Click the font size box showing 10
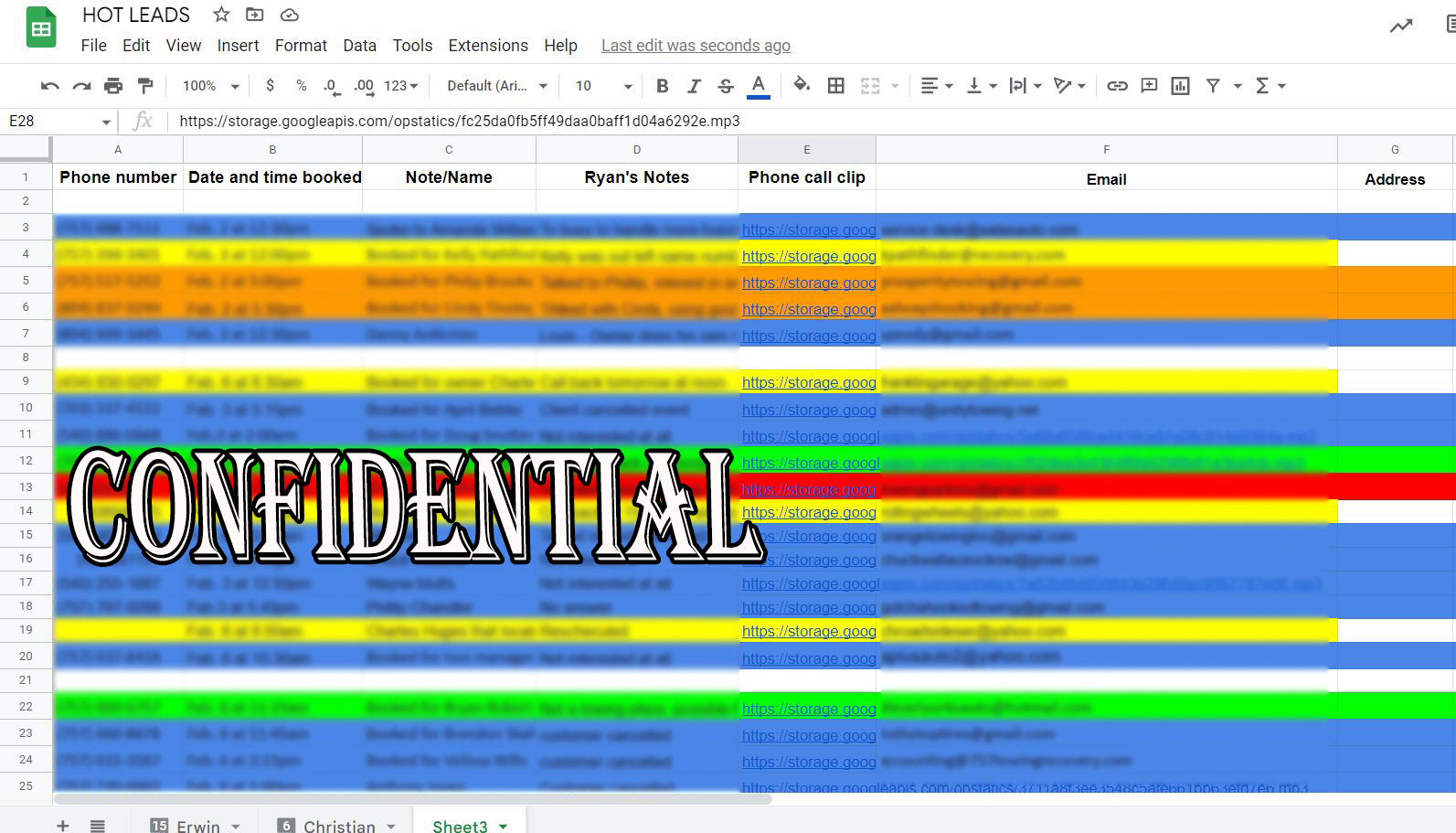1456x833 pixels. 584,86
